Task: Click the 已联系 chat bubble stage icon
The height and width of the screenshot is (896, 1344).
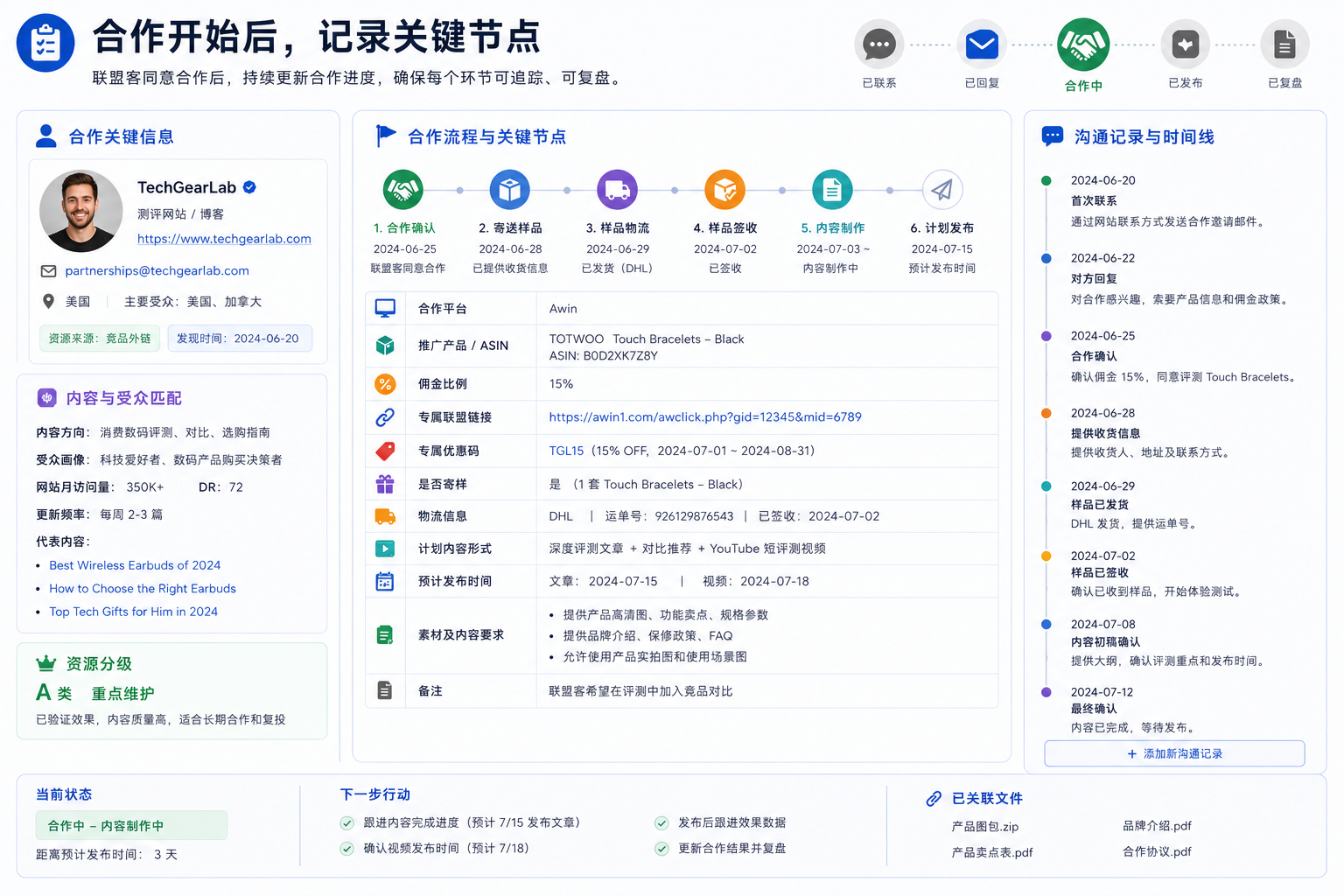Action: (878, 44)
